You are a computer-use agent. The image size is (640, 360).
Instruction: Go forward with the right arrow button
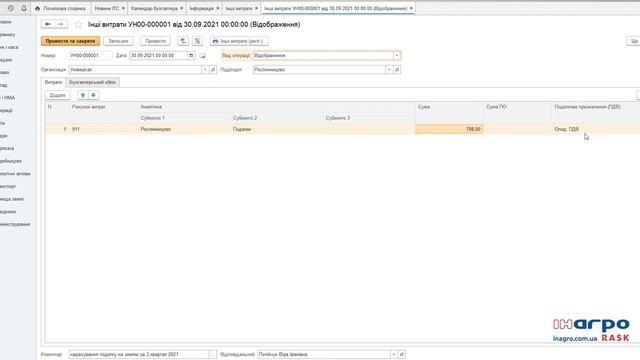tap(60, 24)
